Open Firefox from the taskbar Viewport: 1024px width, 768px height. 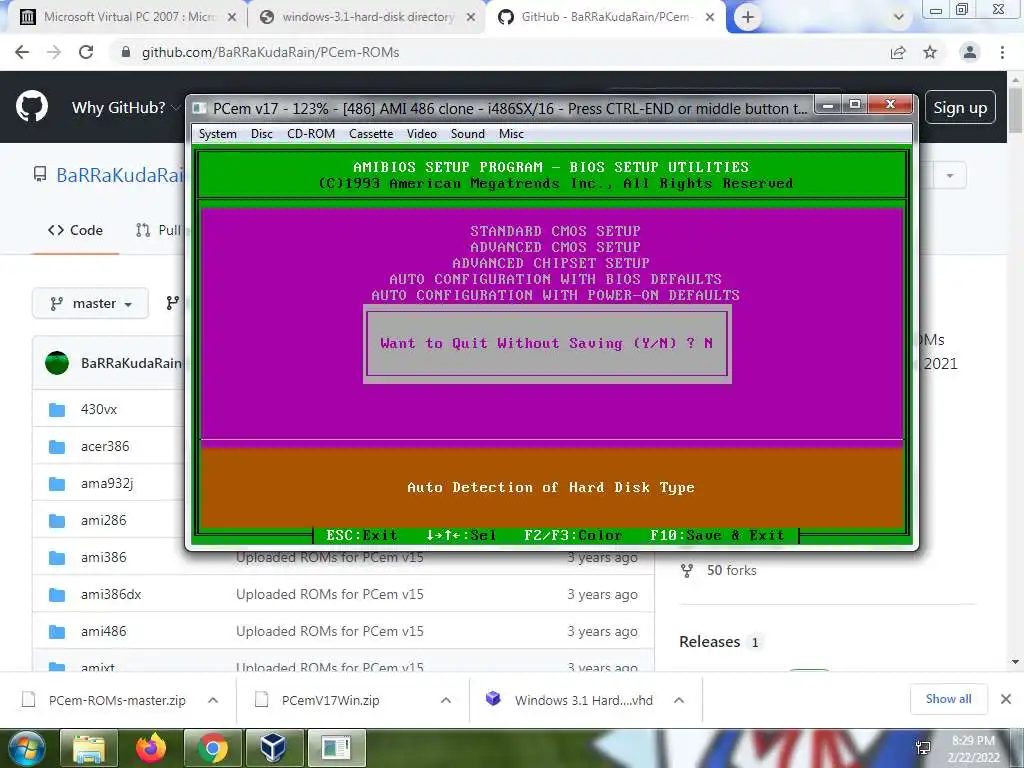151,748
